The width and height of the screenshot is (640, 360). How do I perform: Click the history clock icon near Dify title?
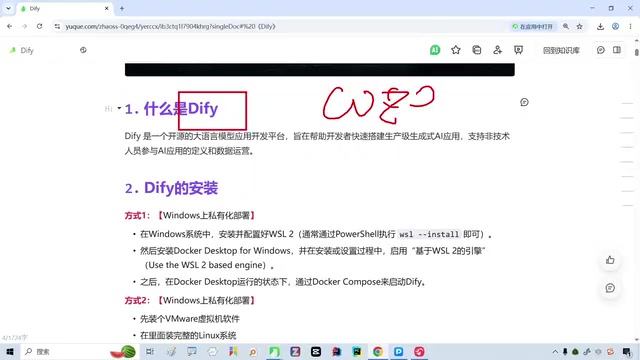[83, 50]
